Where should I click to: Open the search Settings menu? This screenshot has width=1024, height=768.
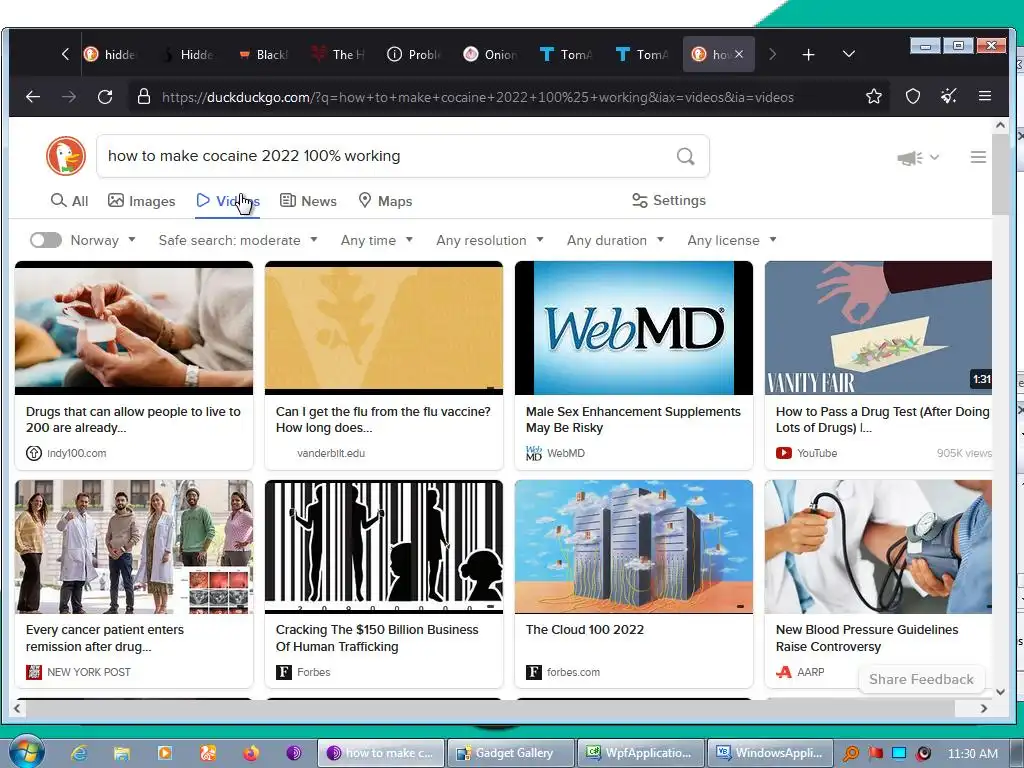[x=669, y=200]
